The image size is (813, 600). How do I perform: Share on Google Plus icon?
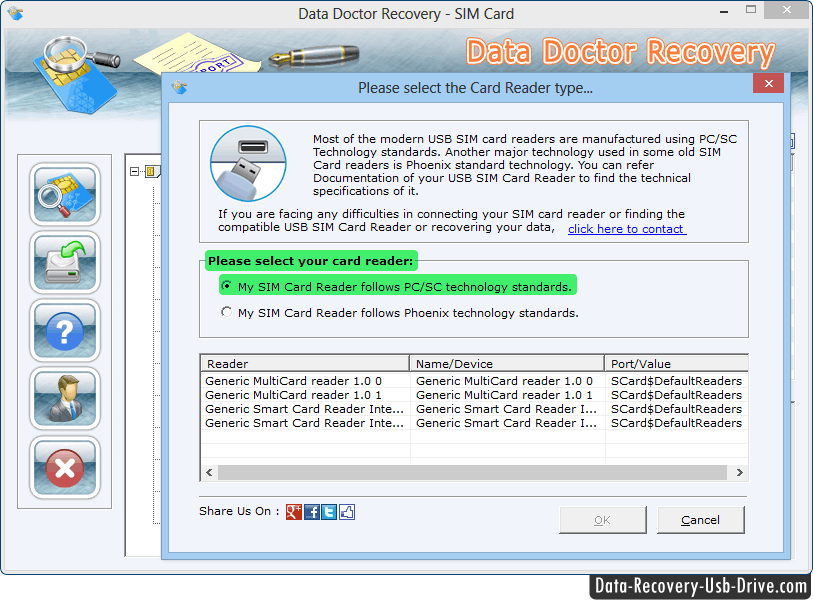click(x=294, y=512)
